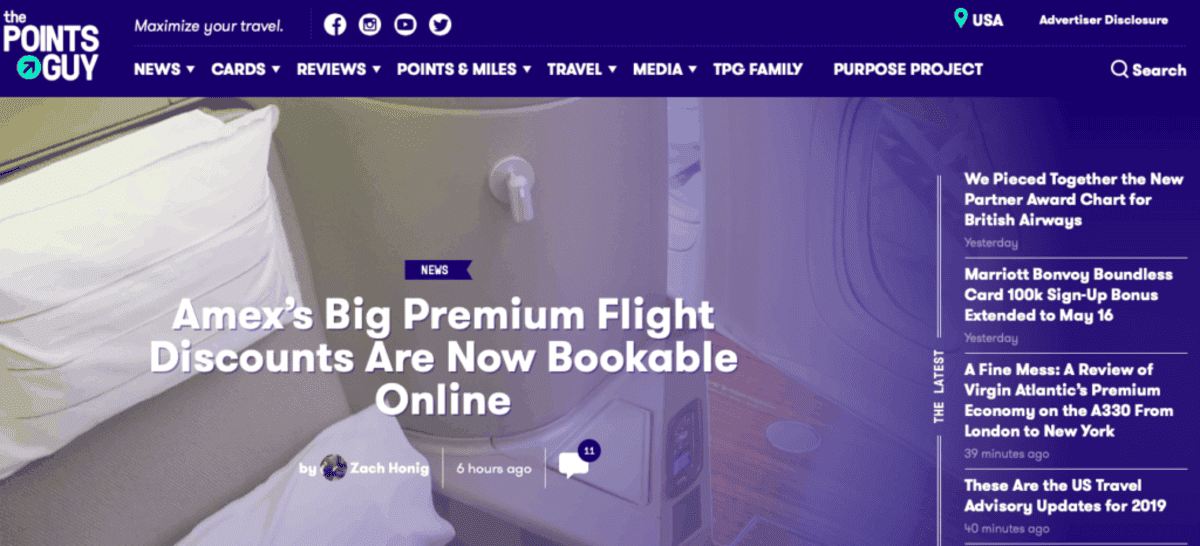Click Zach Honig's author avatar
Image resolution: width=1200 pixels, height=546 pixels.
pos(334,467)
